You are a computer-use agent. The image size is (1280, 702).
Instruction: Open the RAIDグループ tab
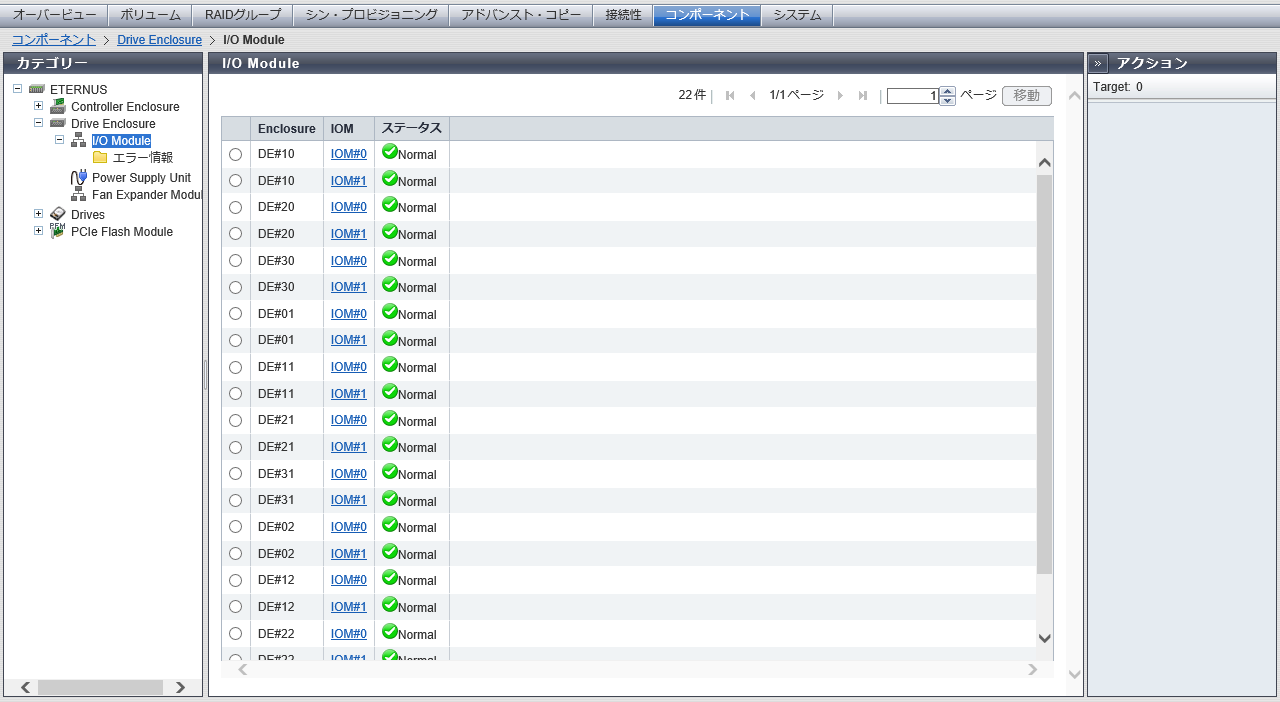point(243,15)
